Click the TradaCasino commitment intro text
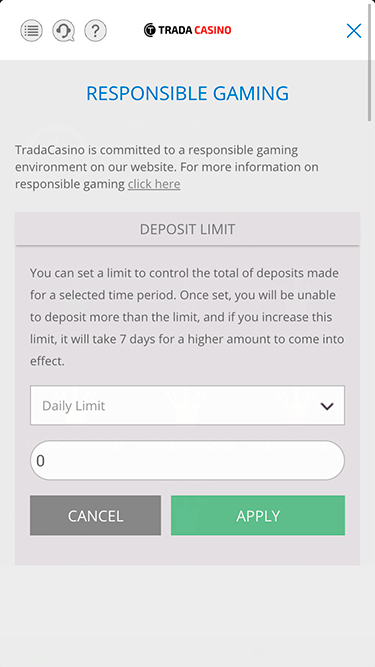The width and height of the screenshot is (375, 667). (167, 167)
